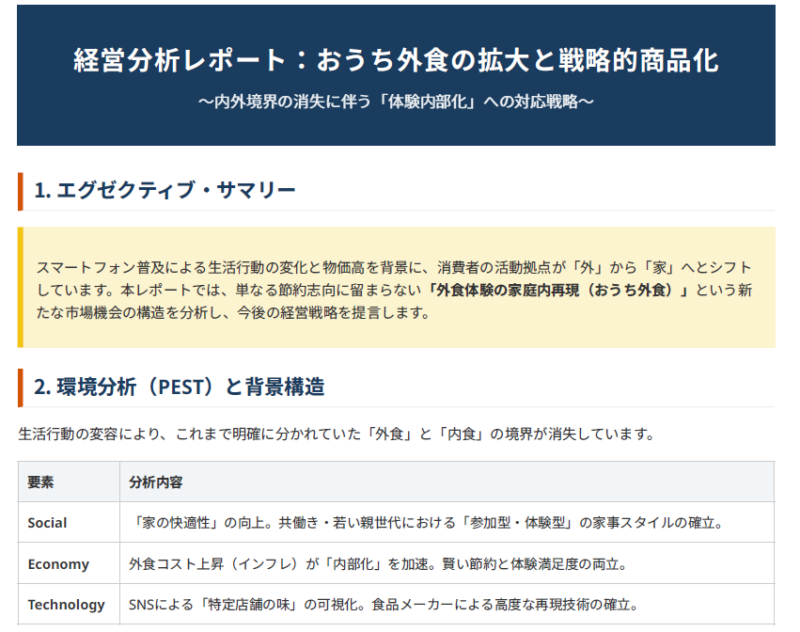
Task: Click the subtitle about 体験内部化
Action: (x=396, y=102)
